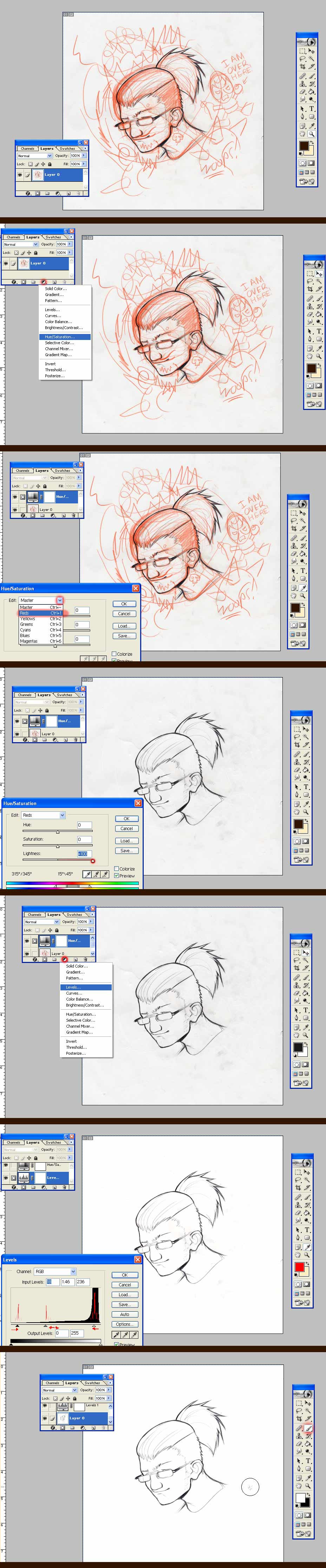326x1568 pixels.
Task: Click the red-circled Lightness slider handle
Action: [92, 861]
